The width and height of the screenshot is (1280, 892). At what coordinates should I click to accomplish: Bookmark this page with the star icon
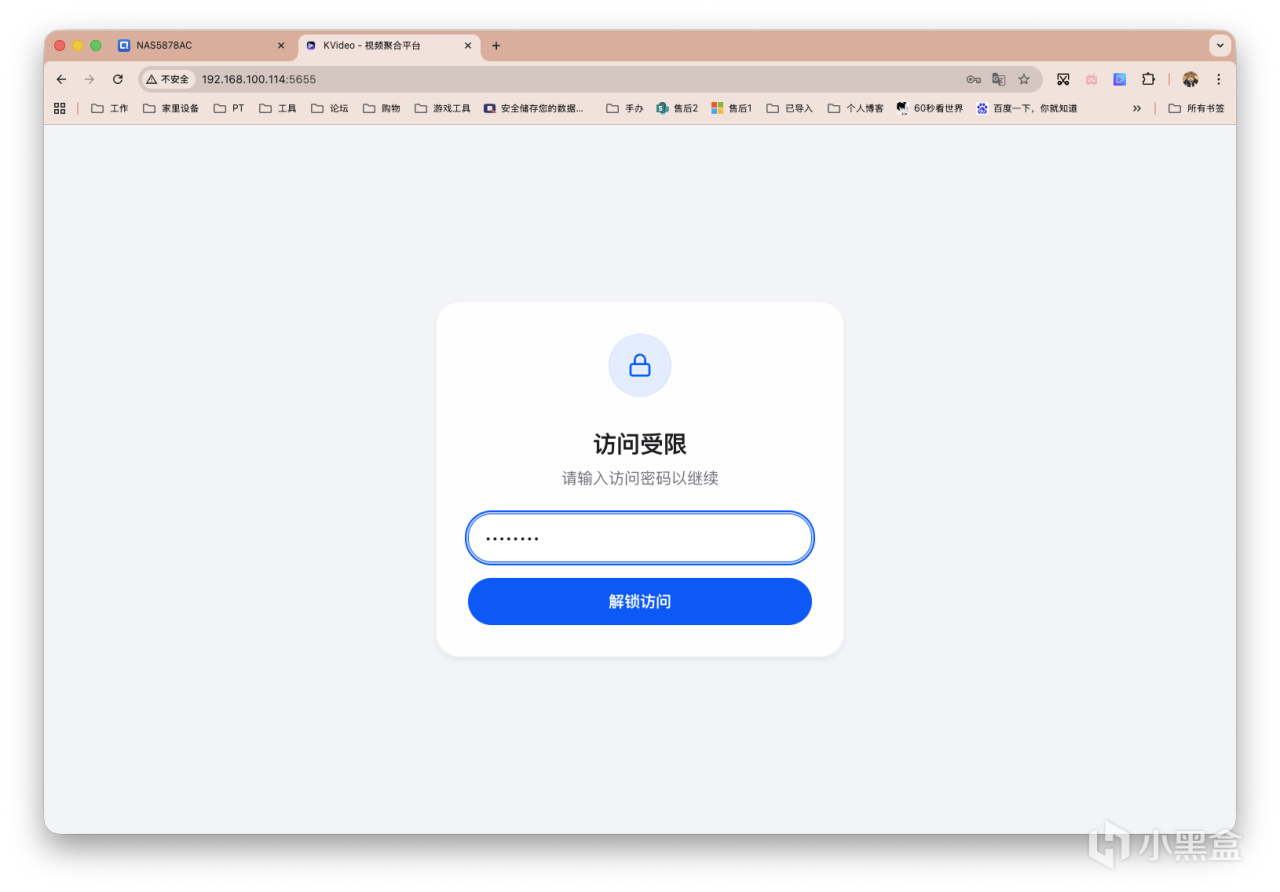1024,79
